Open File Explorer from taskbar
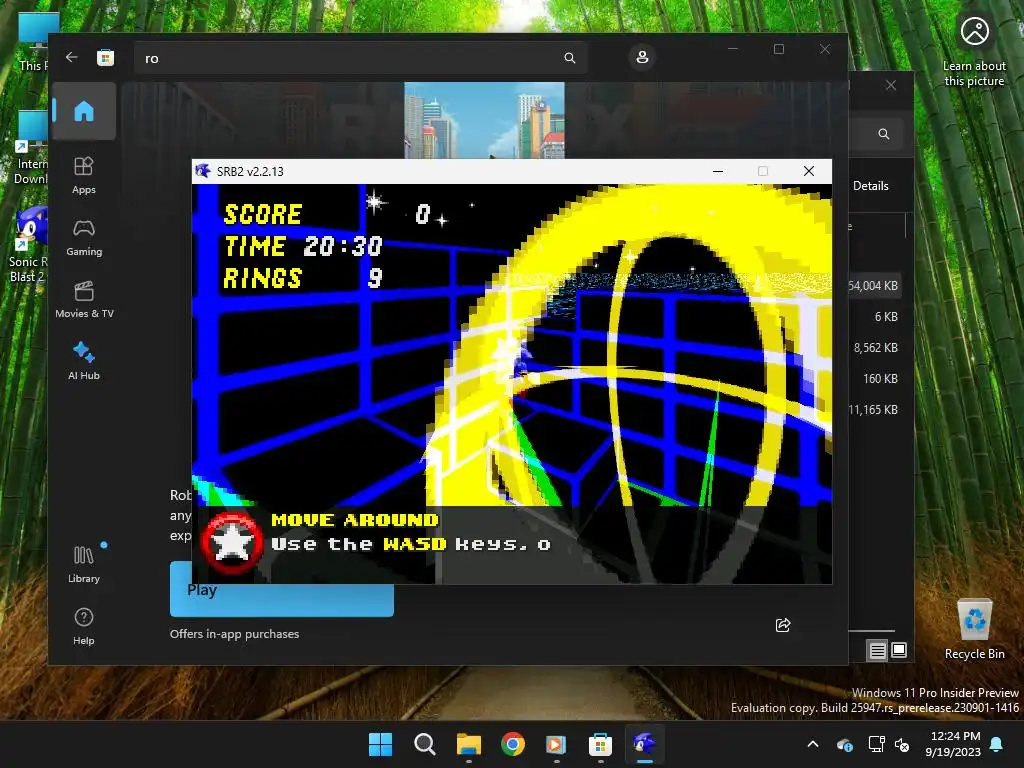Viewport: 1024px width, 768px height. pos(468,744)
